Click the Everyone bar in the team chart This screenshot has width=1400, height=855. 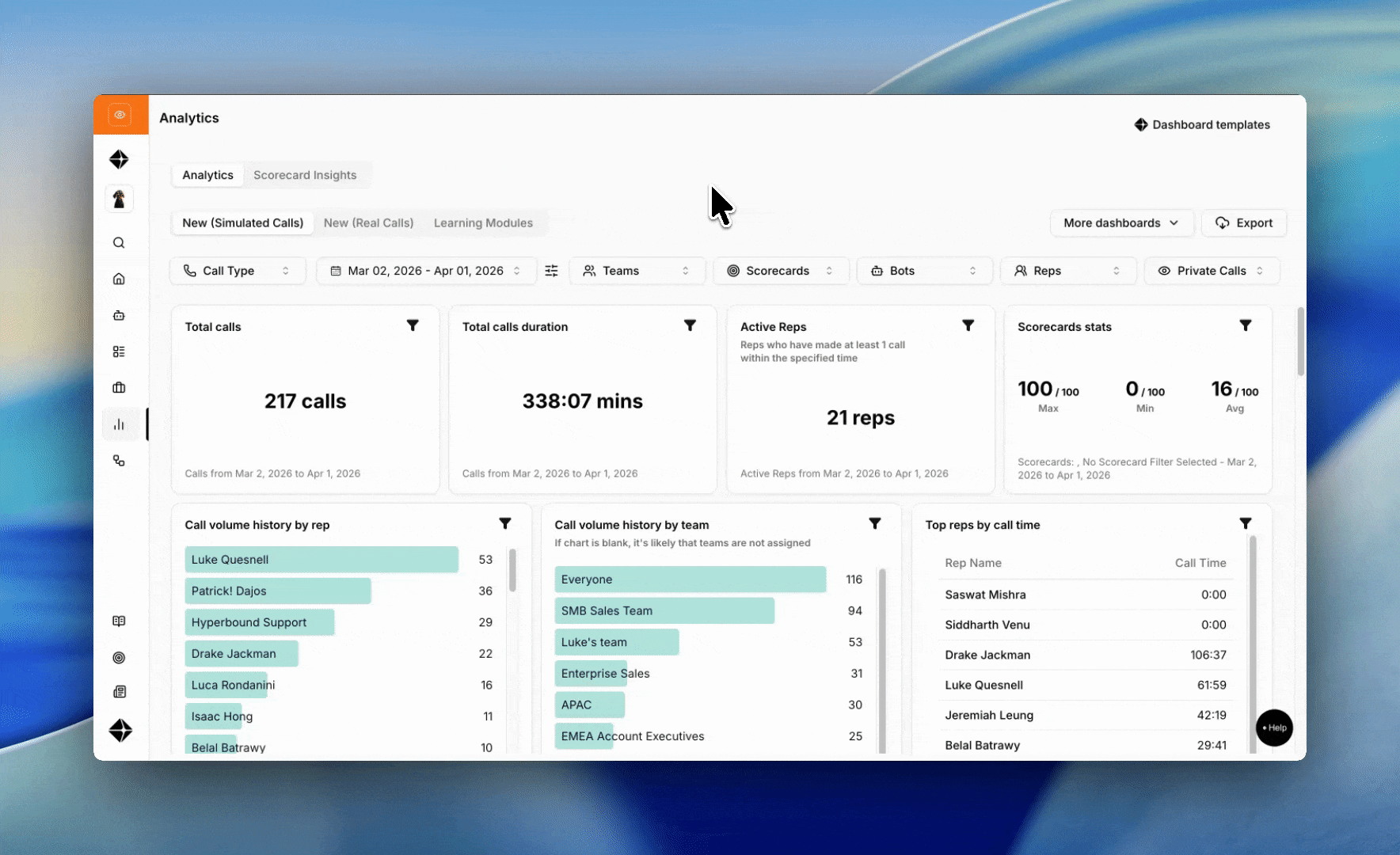point(690,579)
